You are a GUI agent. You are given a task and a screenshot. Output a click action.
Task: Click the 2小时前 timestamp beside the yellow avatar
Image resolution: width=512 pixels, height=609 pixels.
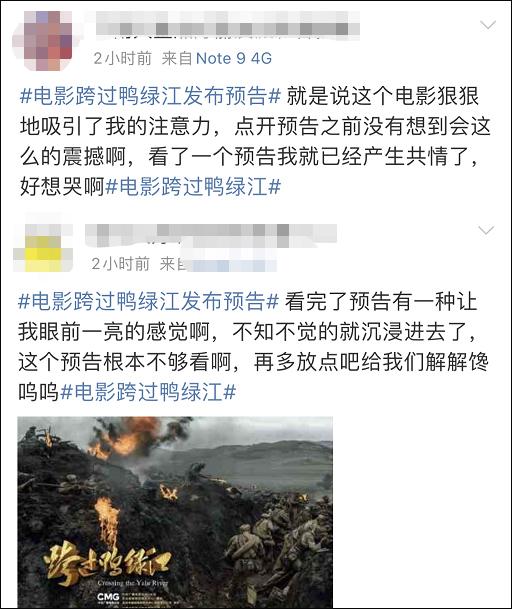[120, 264]
